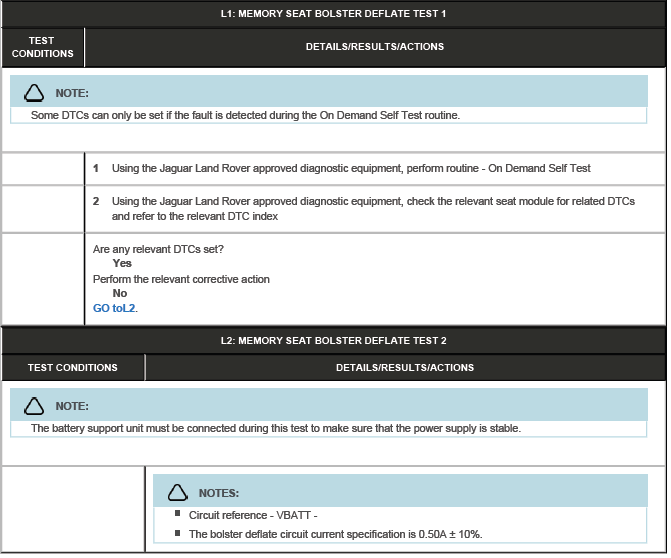The image size is (671, 558).
Task: Select the TEST CONDITIONS column header under L1
Action: 42,47
